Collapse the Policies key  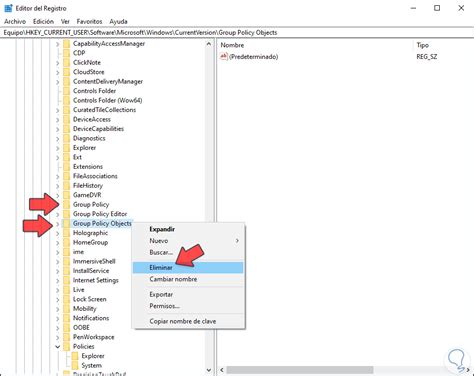pyautogui.click(x=57, y=347)
